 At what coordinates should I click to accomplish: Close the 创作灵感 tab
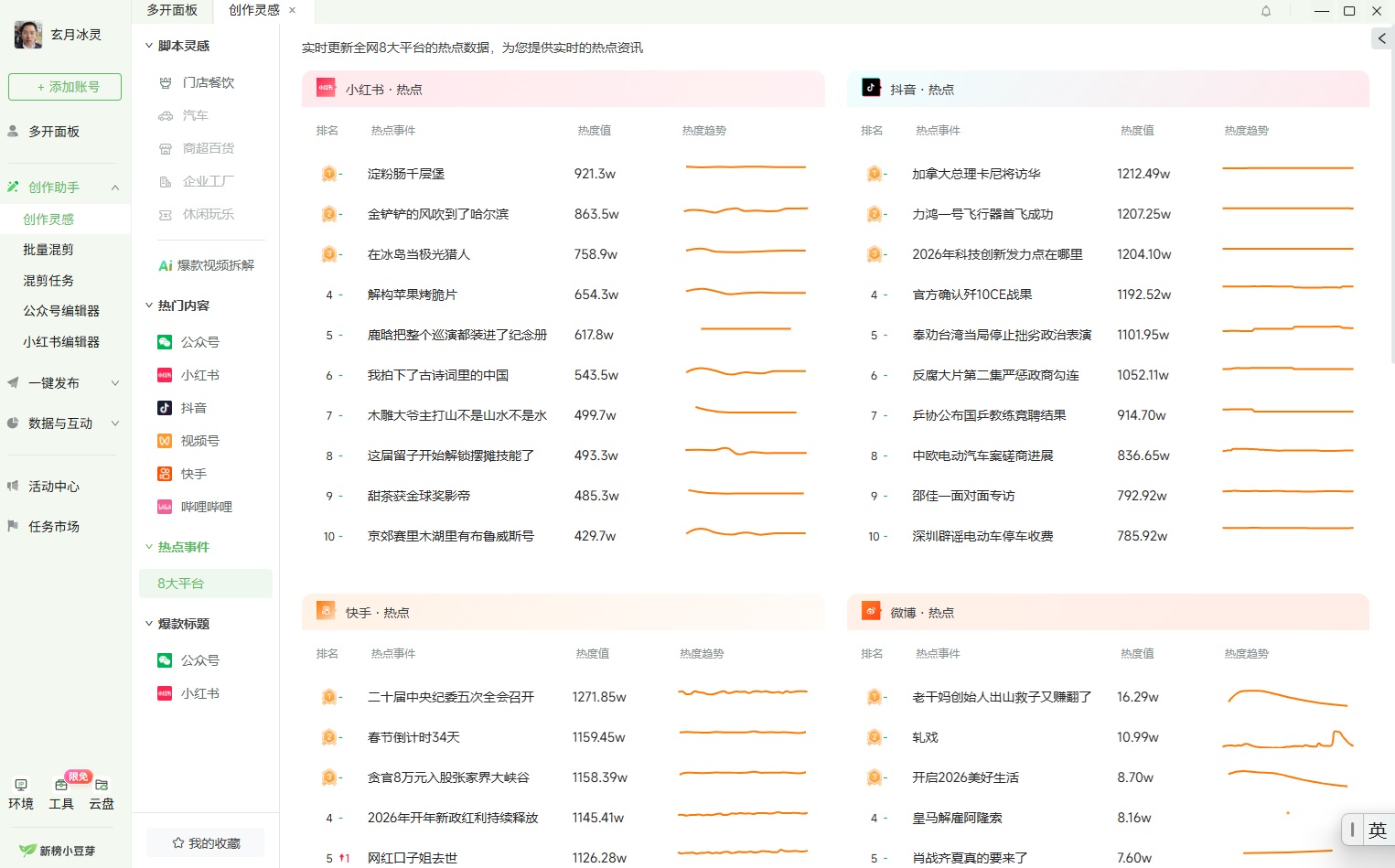pos(293,10)
